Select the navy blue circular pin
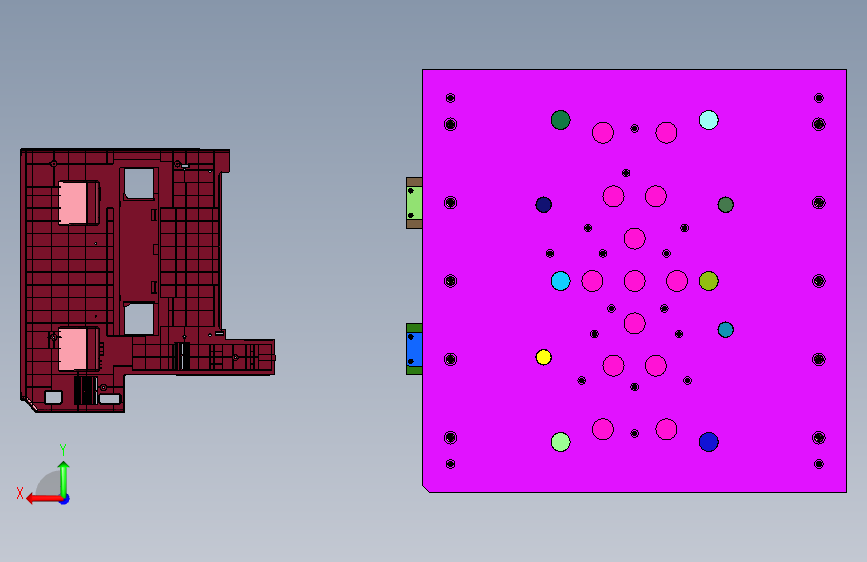867x562 pixels. (x=544, y=205)
